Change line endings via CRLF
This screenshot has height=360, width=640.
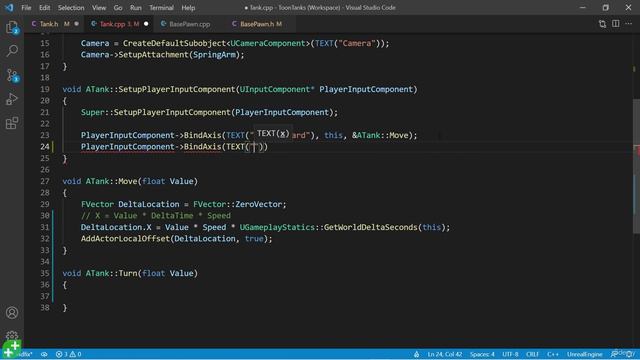533,354
